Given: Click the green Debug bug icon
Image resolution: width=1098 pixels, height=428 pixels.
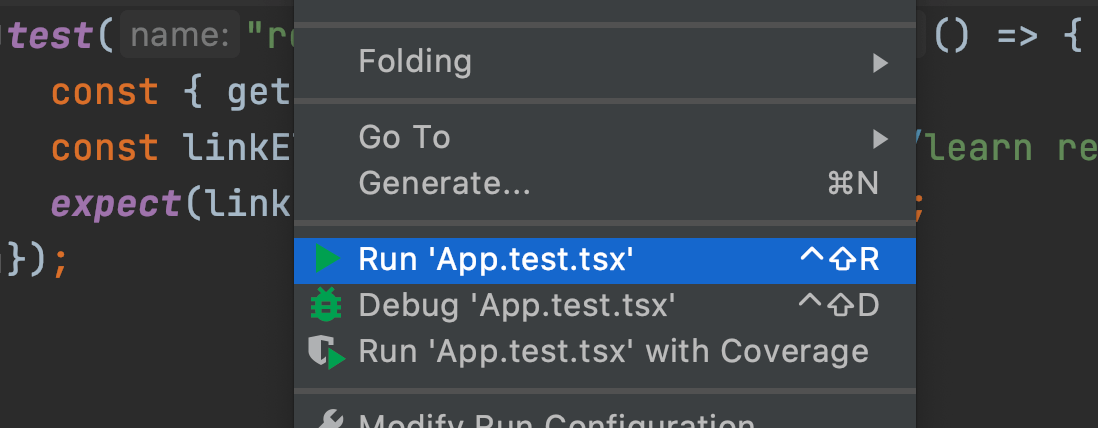Looking at the screenshot, I should (x=326, y=304).
